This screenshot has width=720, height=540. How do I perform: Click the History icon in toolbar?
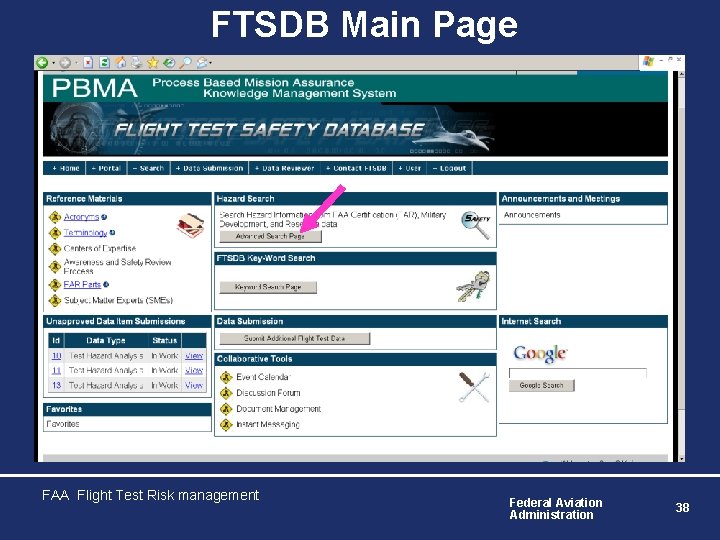tap(169, 62)
